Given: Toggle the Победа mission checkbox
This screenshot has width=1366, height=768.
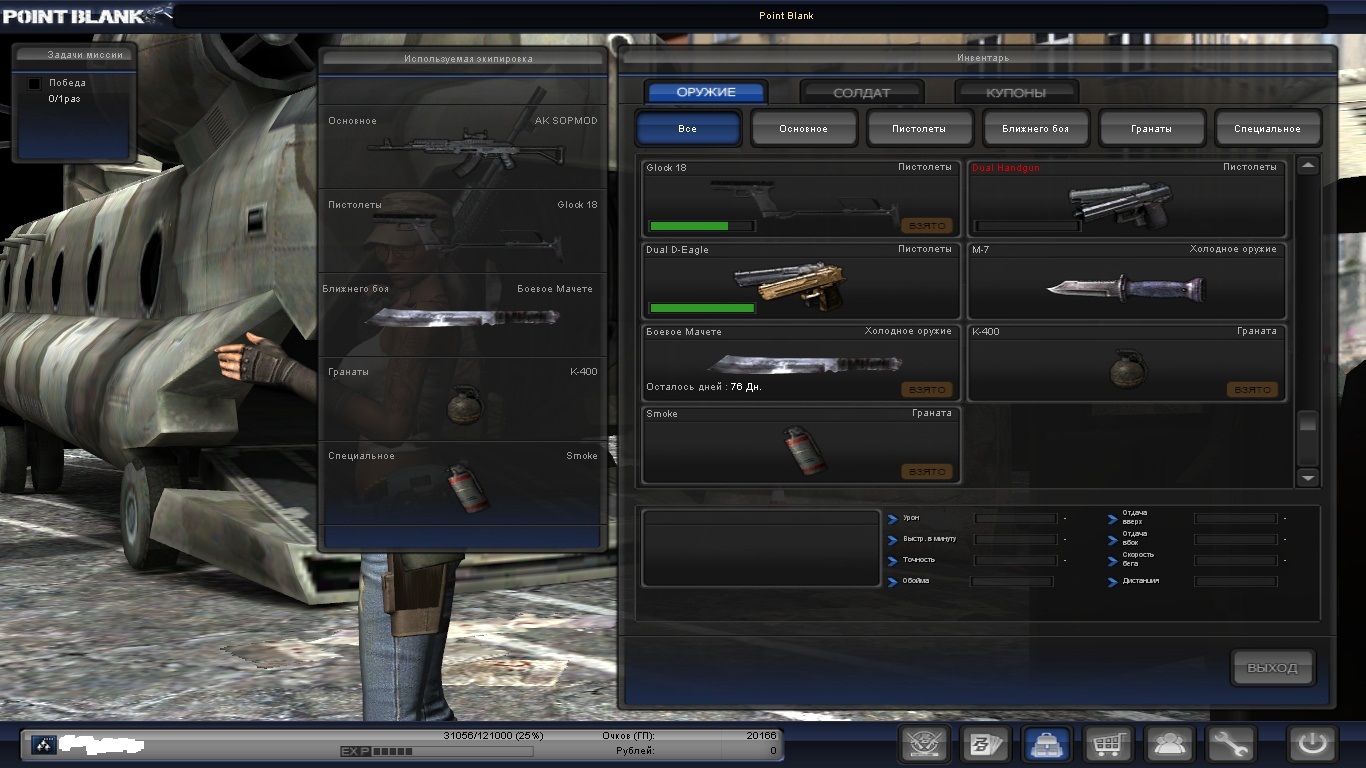Looking at the screenshot, I should (34, 83).
